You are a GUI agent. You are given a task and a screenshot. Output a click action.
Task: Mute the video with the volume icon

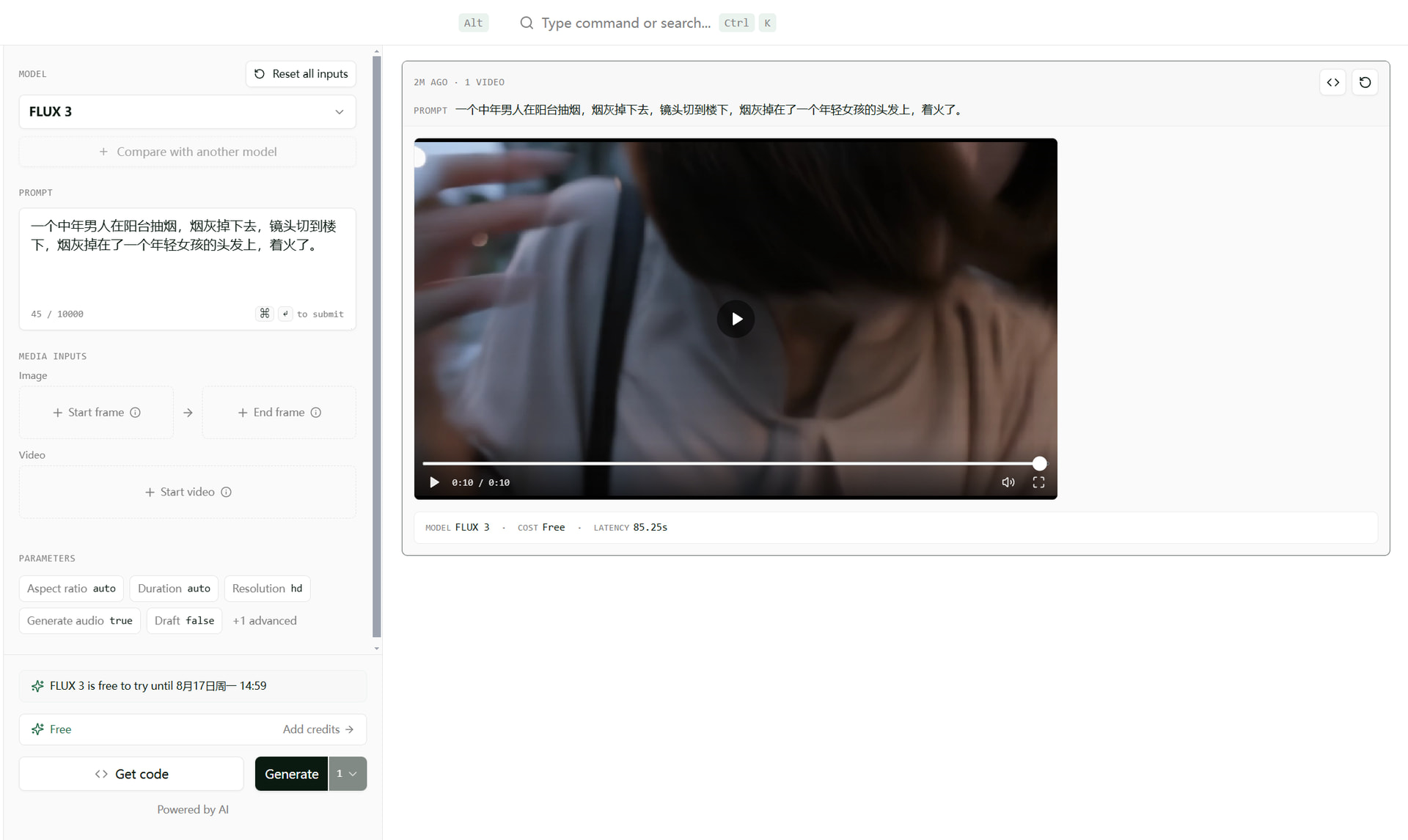pos(1008,482)
